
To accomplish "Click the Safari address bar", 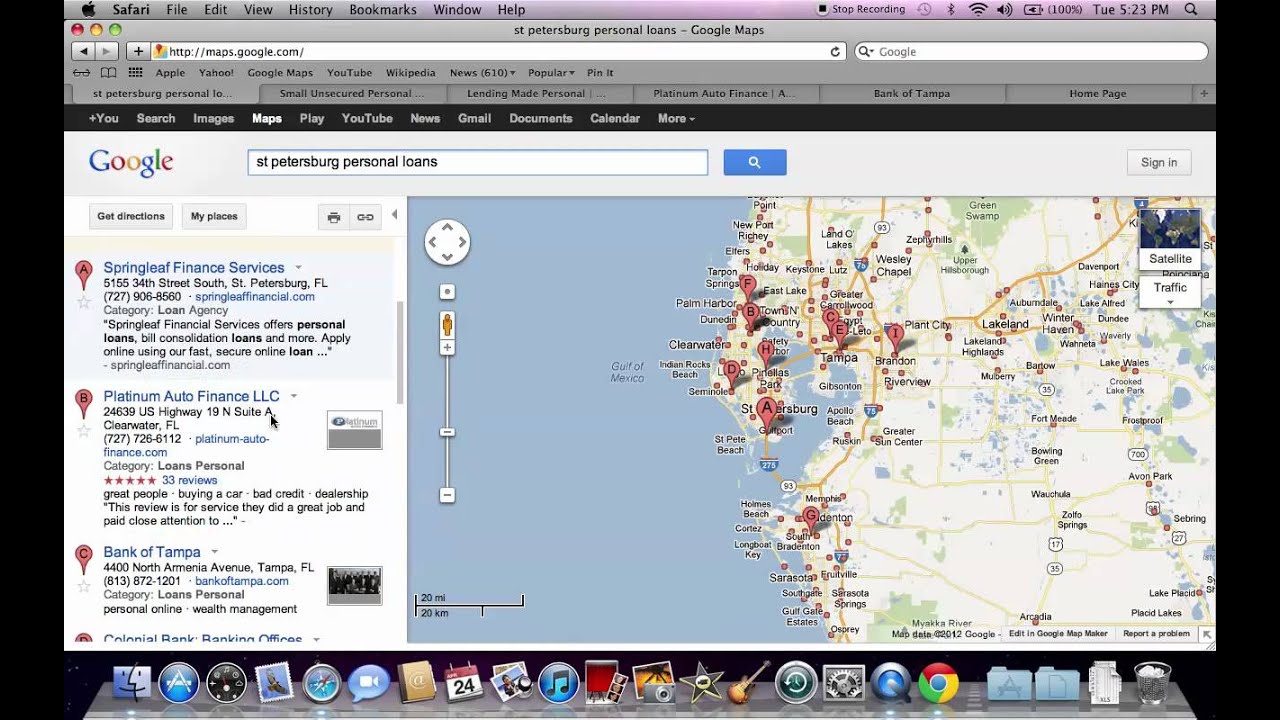I will tap(499, 52).
